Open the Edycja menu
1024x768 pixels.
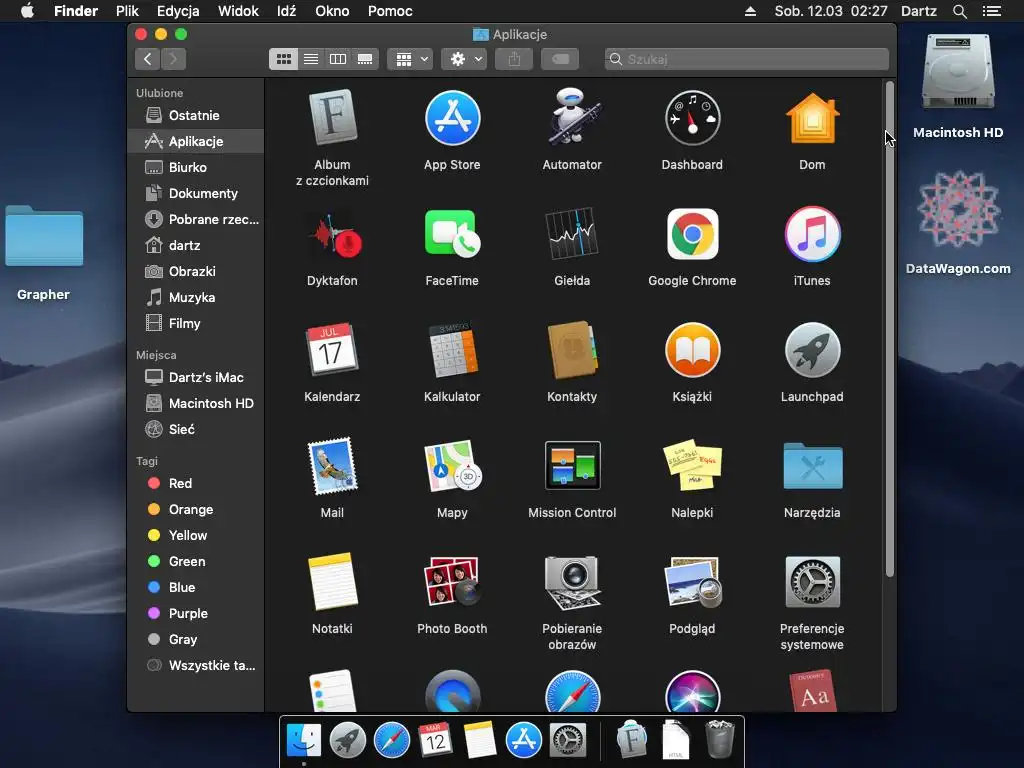click(178, 11)
